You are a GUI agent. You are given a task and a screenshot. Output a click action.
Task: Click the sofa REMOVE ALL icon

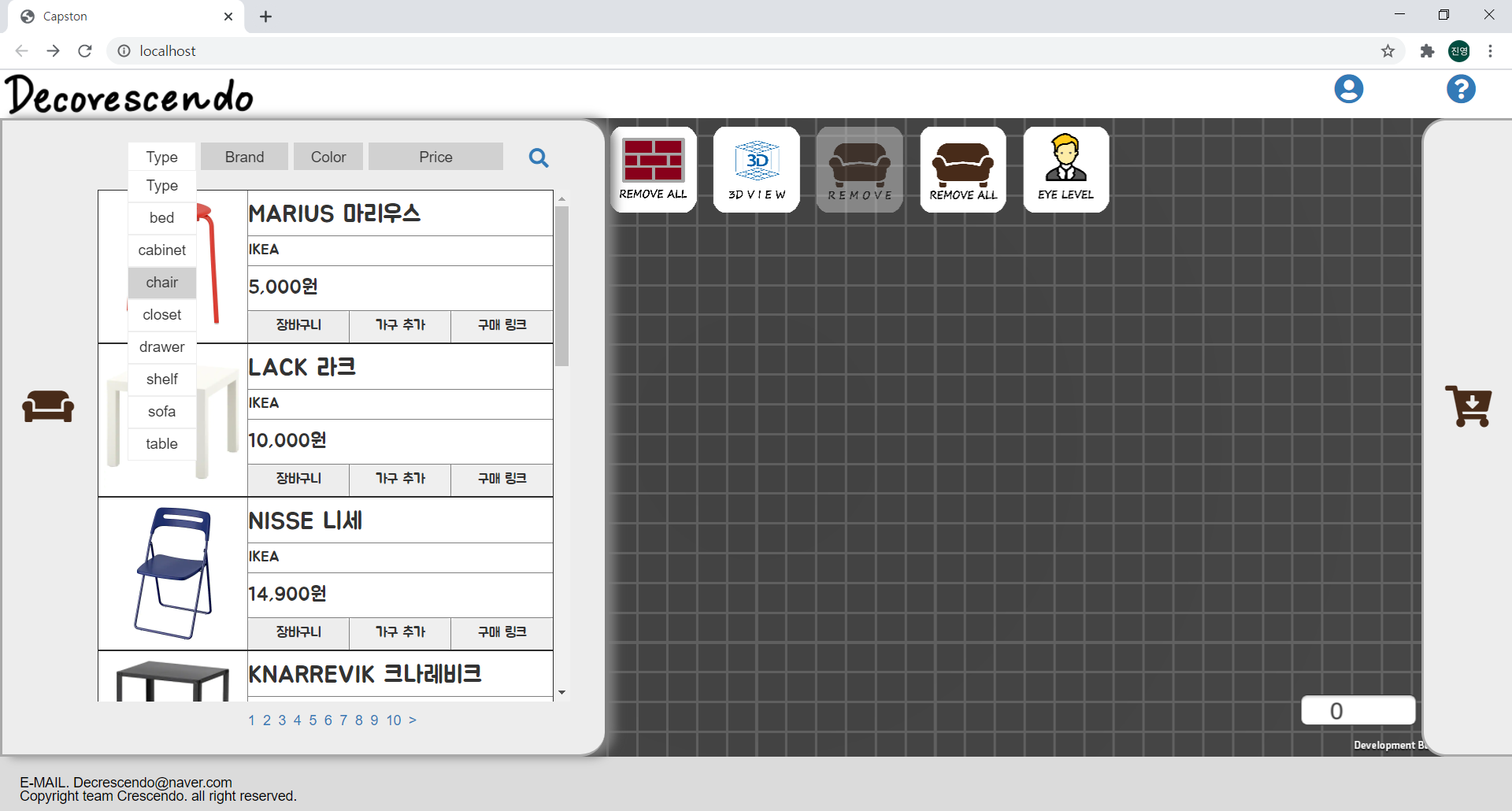962,169
